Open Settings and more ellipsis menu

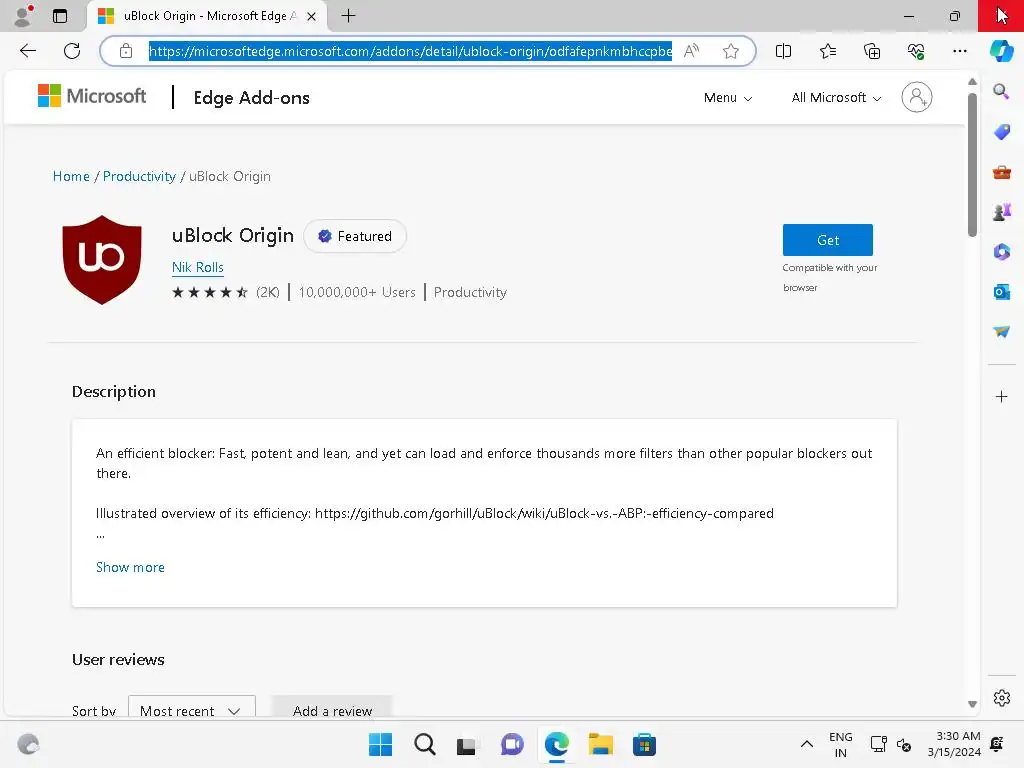pos(959,51)
